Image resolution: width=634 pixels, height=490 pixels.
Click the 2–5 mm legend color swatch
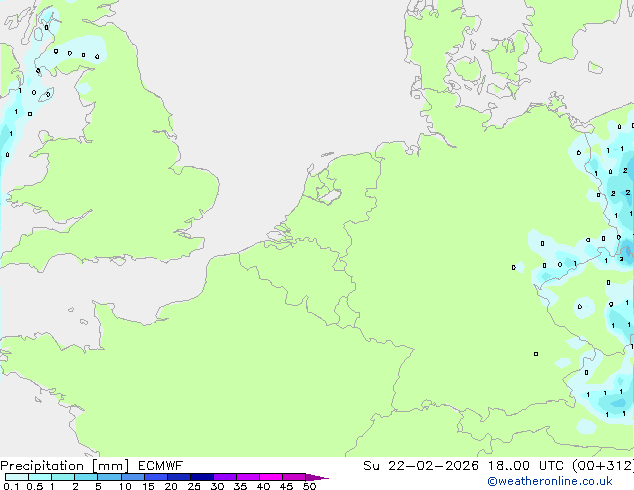point(86,477)
